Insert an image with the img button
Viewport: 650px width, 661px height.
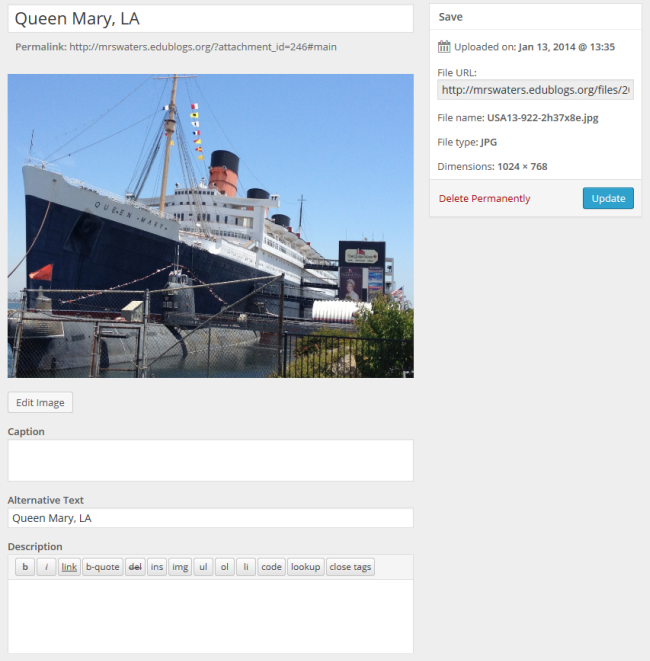click(180, 567)
